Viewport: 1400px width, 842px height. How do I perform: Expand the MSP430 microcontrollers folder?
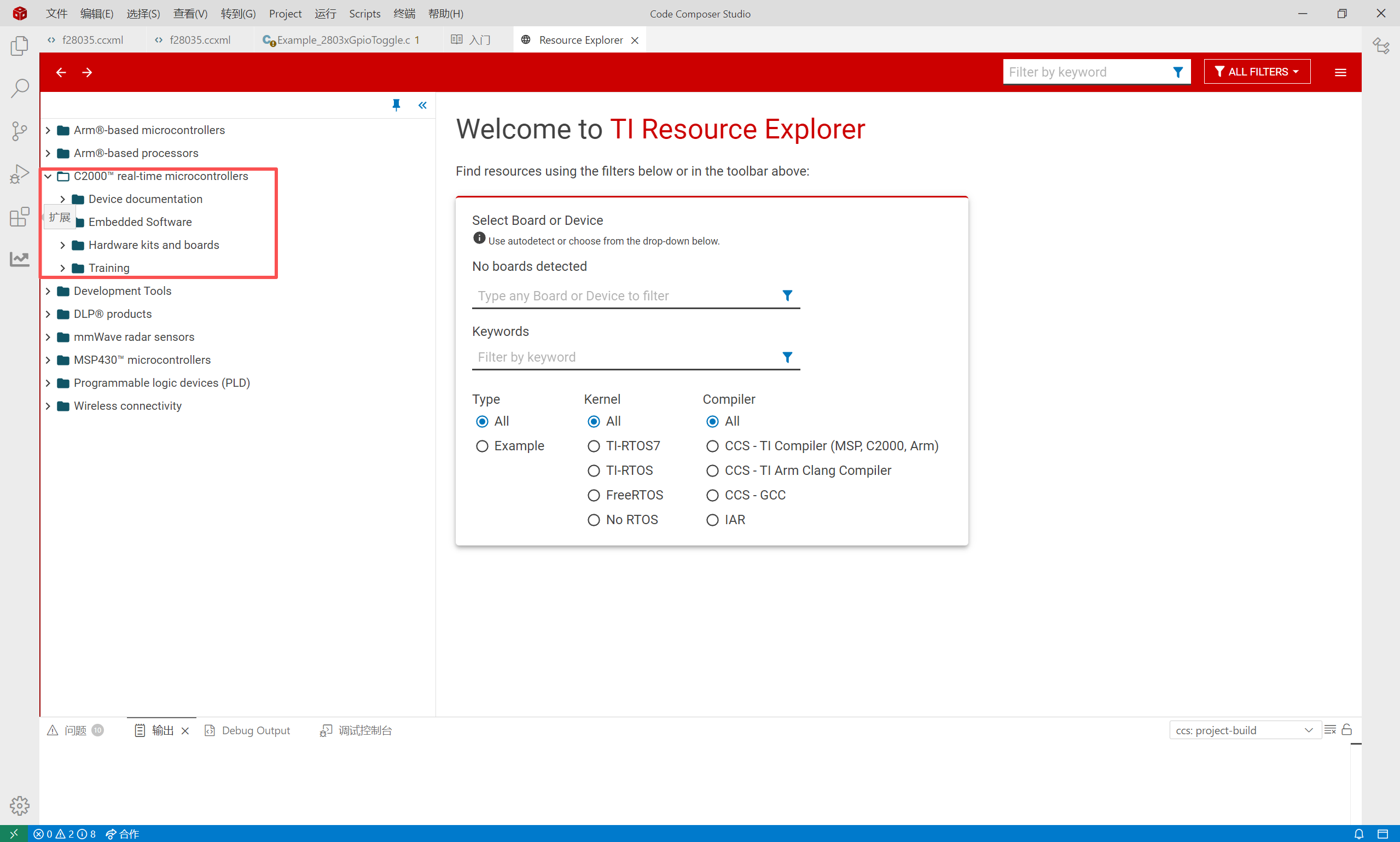[48, 359]
